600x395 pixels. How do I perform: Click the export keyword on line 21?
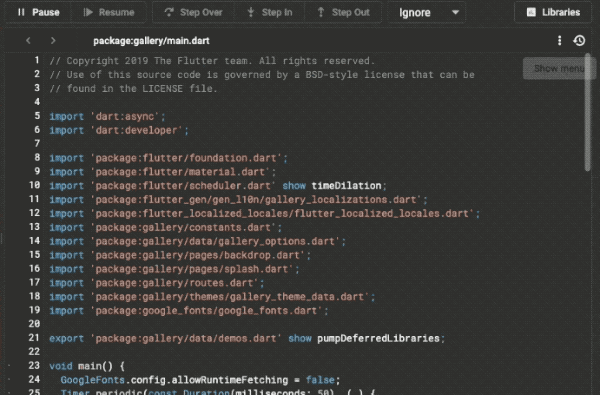click(66, 338)
